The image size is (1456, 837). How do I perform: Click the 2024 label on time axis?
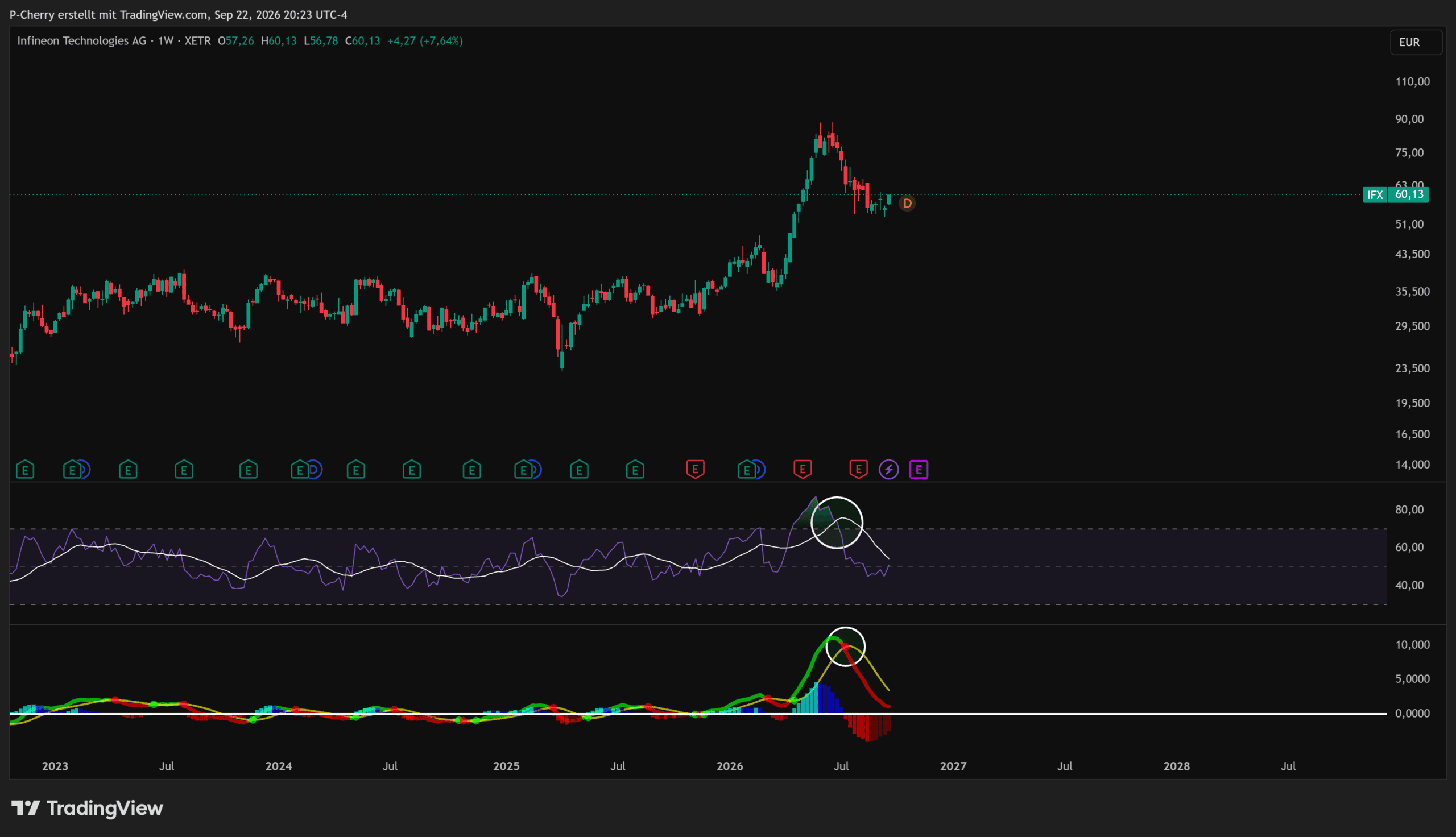coord(278,766)
